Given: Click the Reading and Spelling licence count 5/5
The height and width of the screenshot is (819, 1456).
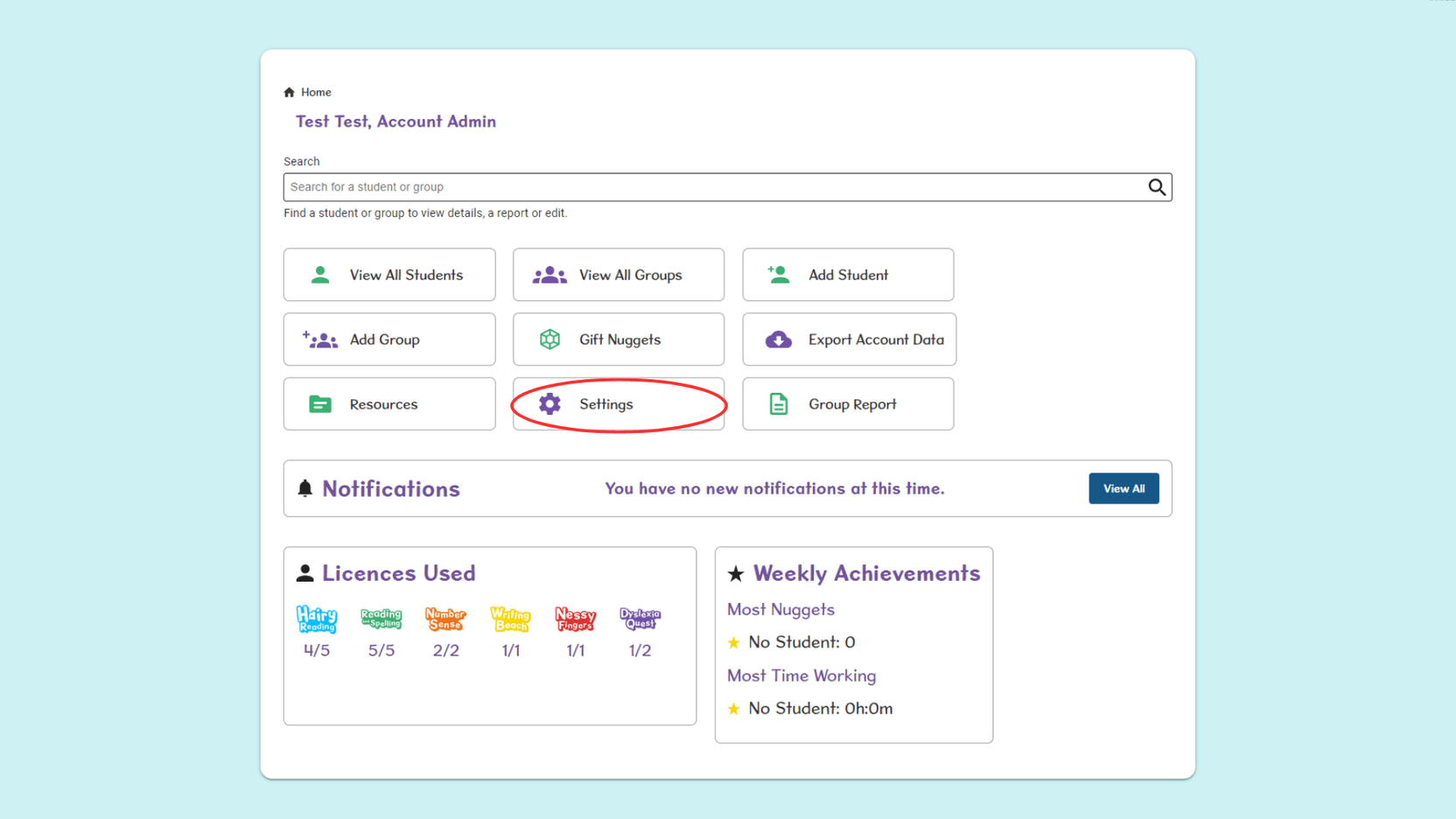Looking at the screenshot, I should tap(381, 650).
